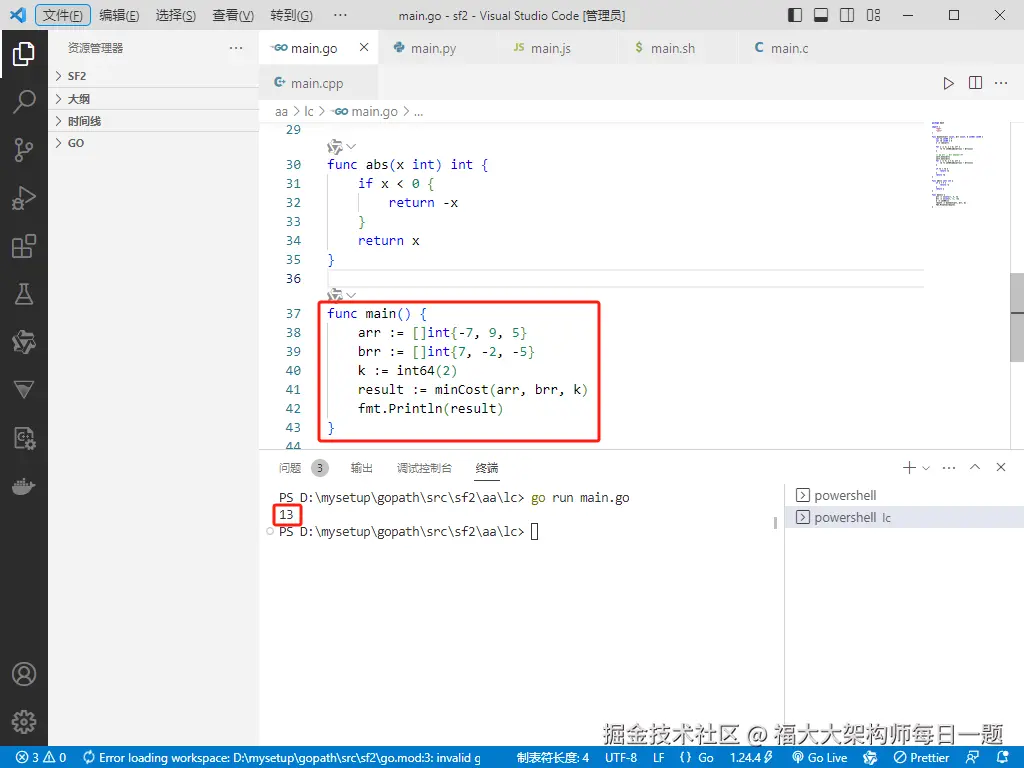This screenshot has height=768, width=1024.
Task: Customize layout from title bar
Action: tap(873, 15)
